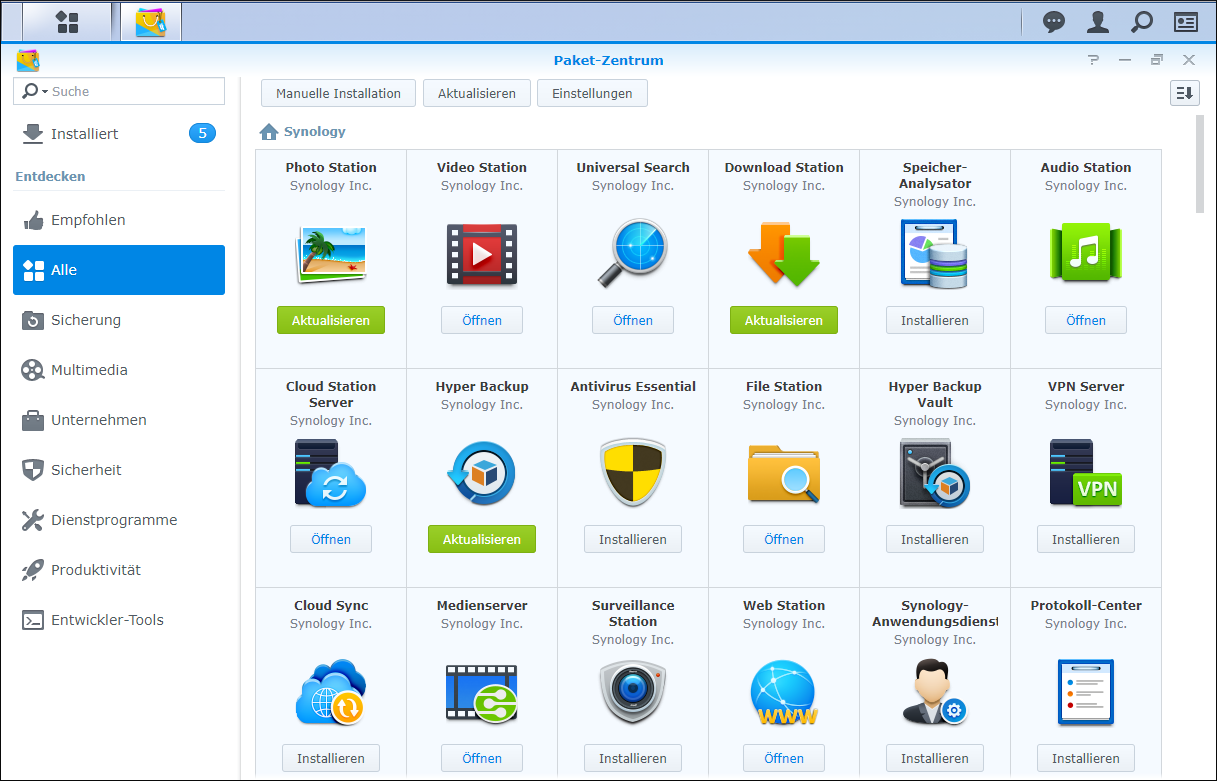Click the Cloud Station Server icon

tap(331, 472)
